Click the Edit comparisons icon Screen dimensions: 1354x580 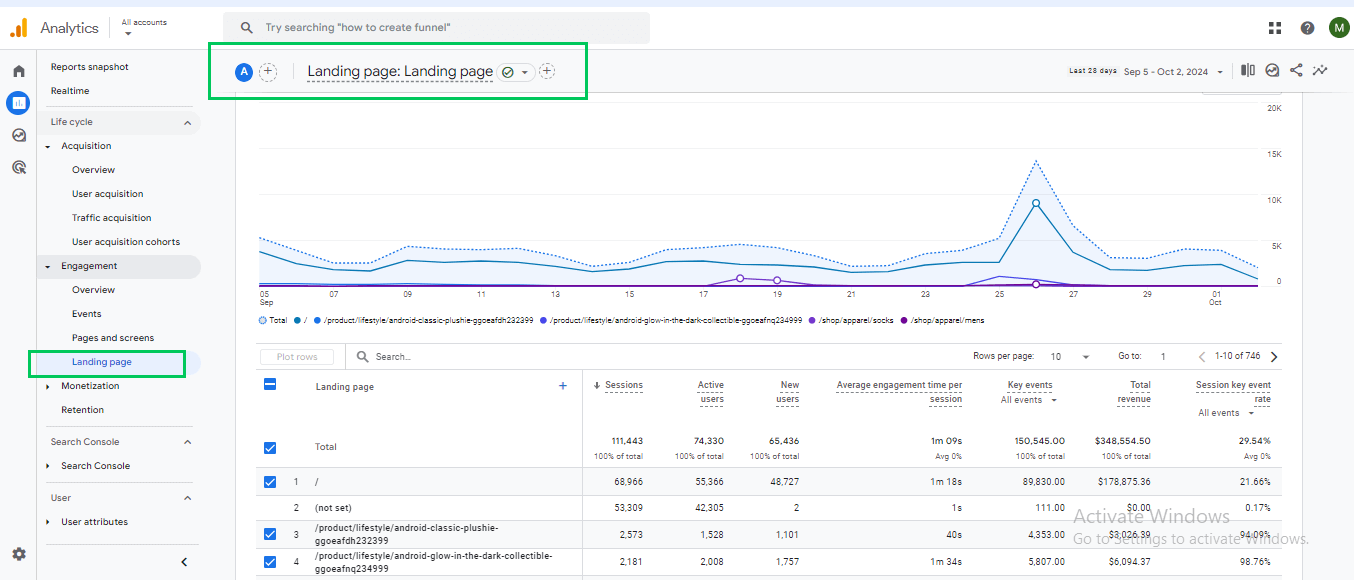pos(1248,71)
